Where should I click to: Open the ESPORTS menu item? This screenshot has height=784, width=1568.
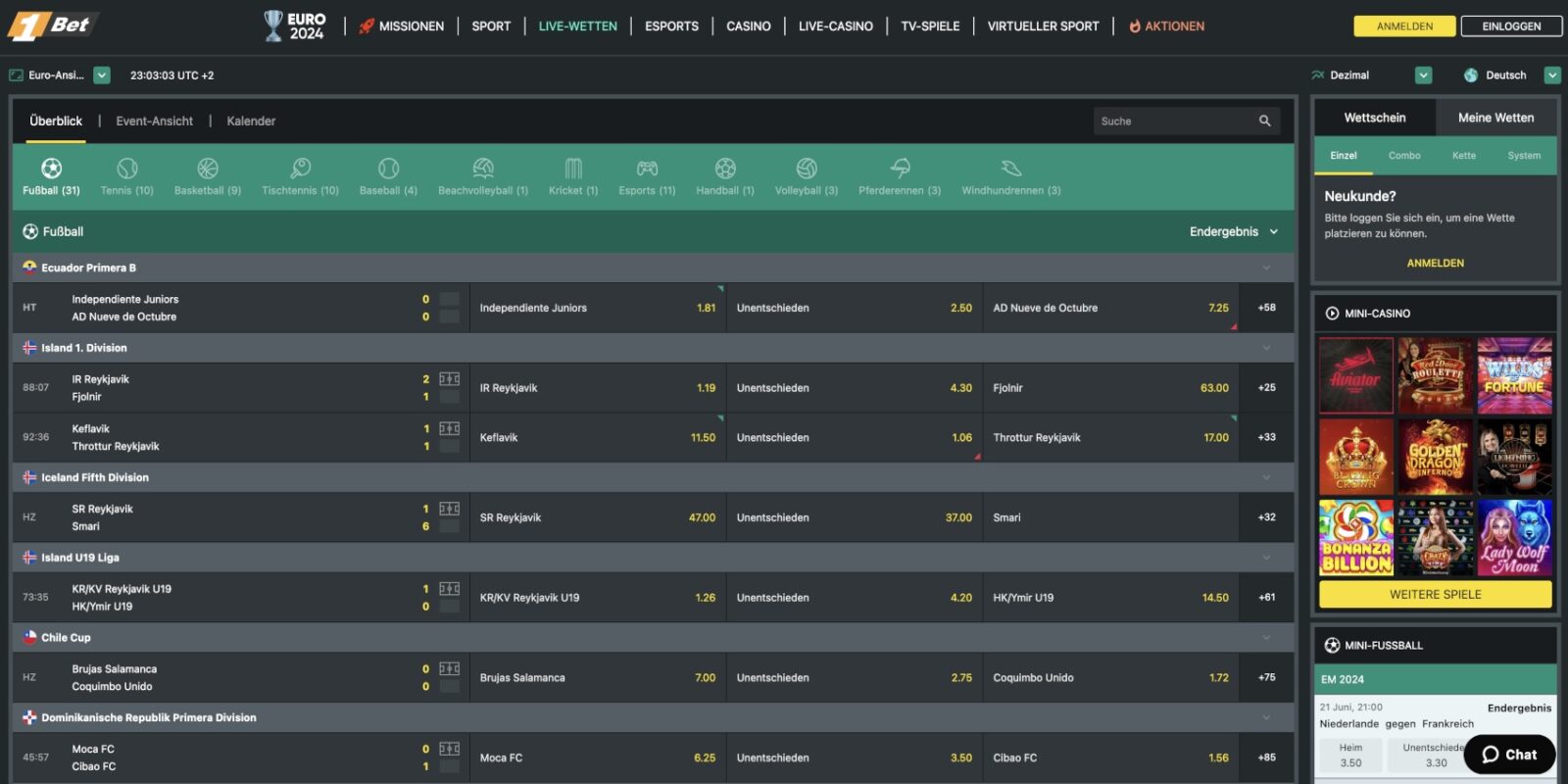click(671, 26)
